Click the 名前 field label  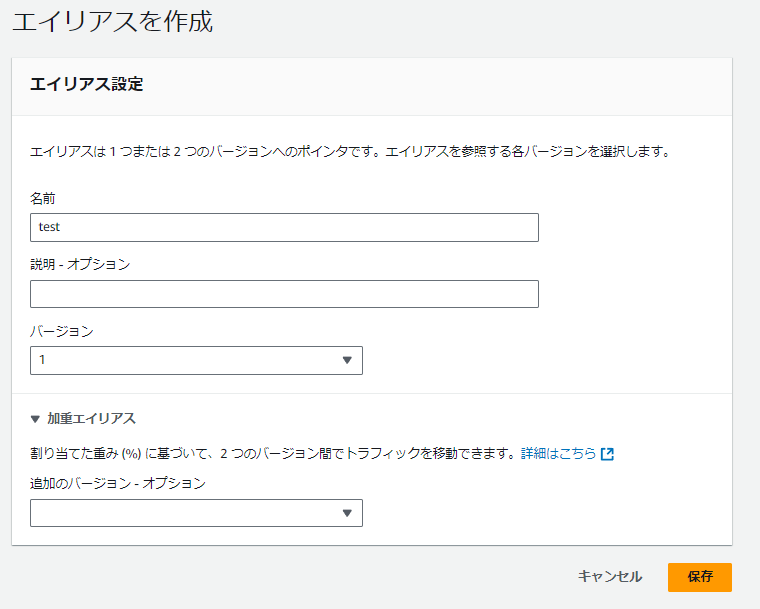point(43,199)
